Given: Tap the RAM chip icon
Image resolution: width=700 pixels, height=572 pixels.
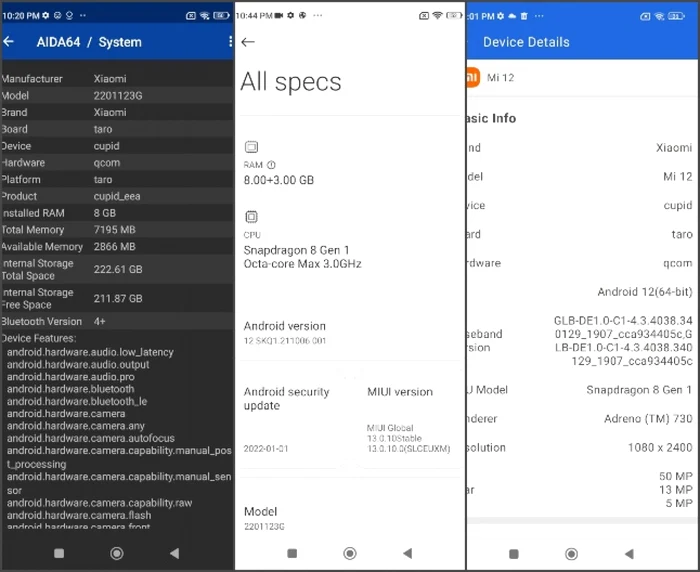Looking at the screenshot, I should pyautogui.click(x=251, y=147).
